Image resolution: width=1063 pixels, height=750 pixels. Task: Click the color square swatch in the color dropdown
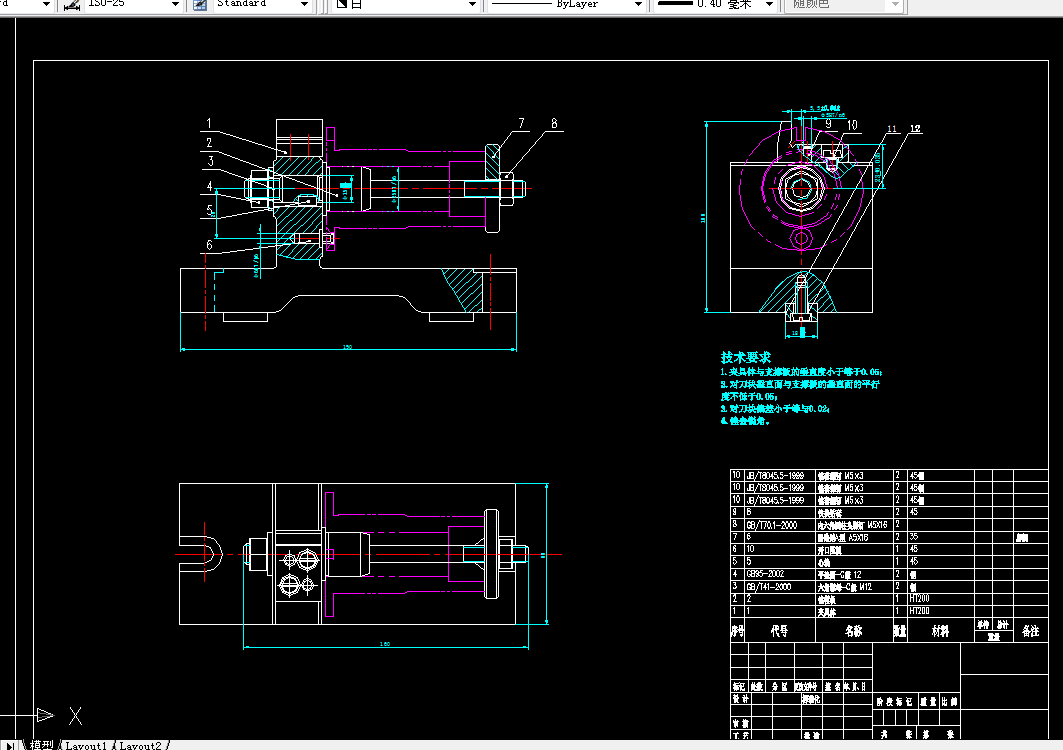click(342, 4)
